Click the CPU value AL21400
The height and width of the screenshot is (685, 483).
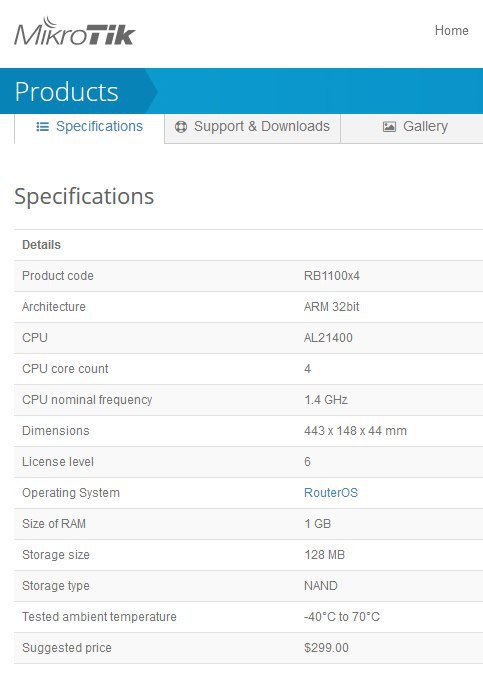click(328, 338)
